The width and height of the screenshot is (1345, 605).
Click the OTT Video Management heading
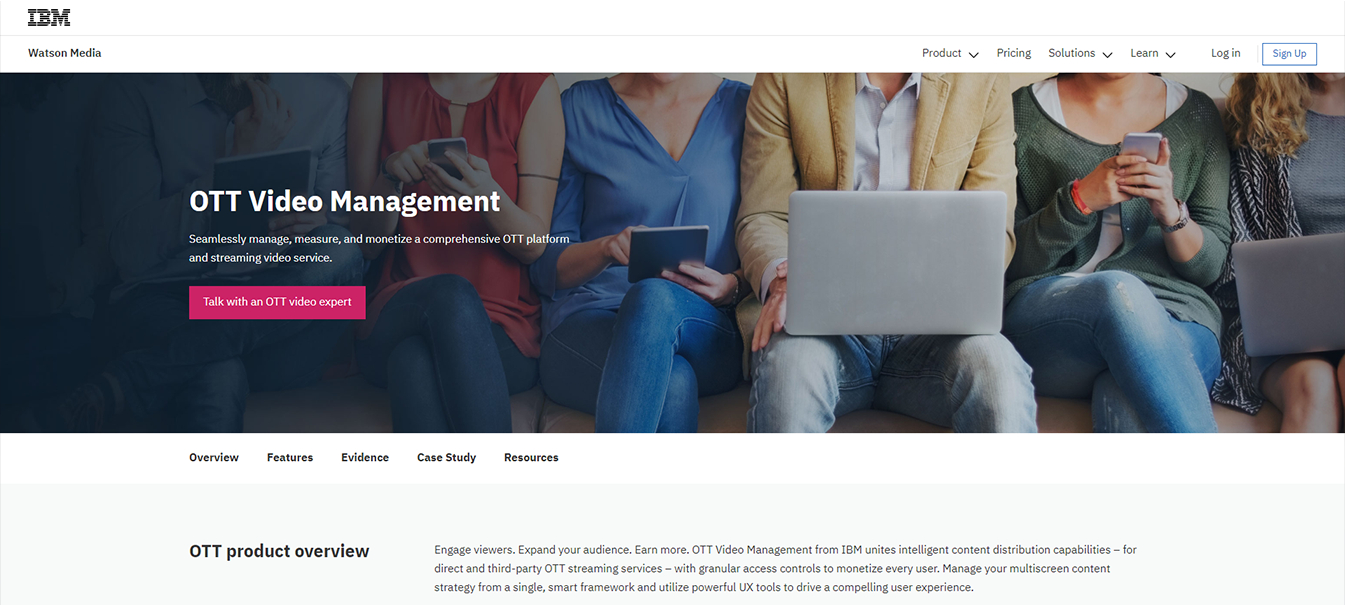345,201
